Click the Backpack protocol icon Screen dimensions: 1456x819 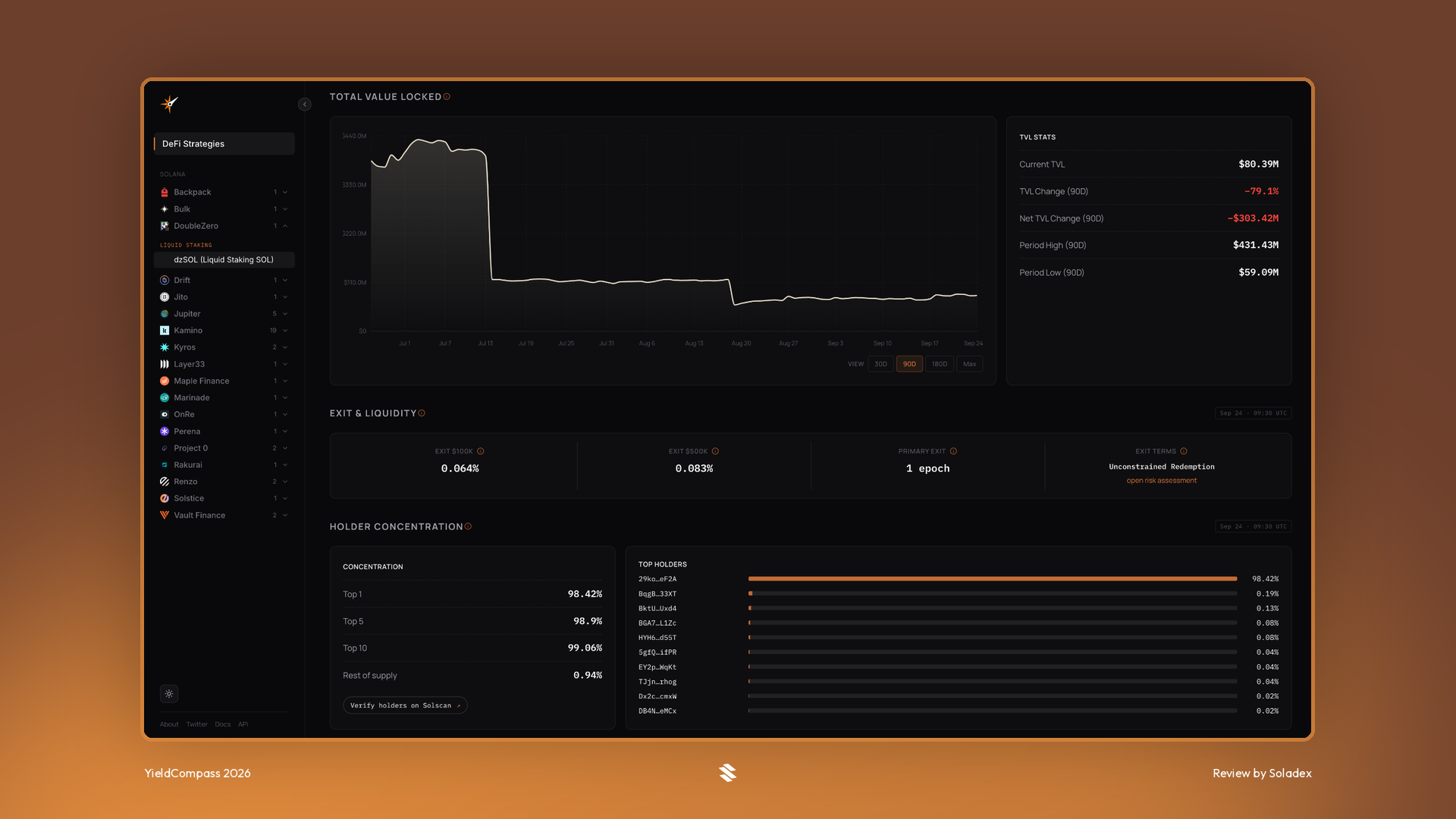[x=165, y=193]
